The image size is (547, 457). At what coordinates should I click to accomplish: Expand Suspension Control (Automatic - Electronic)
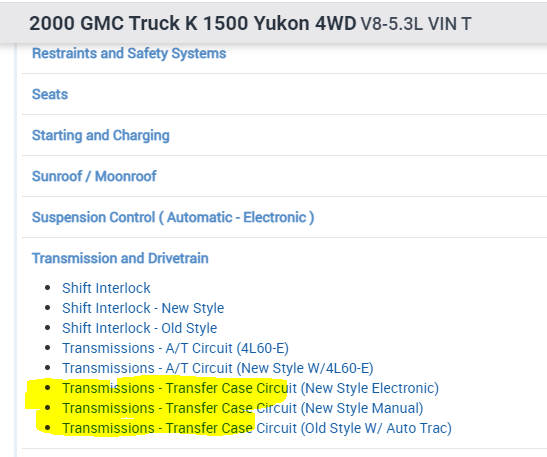click(x=173, y=217)
